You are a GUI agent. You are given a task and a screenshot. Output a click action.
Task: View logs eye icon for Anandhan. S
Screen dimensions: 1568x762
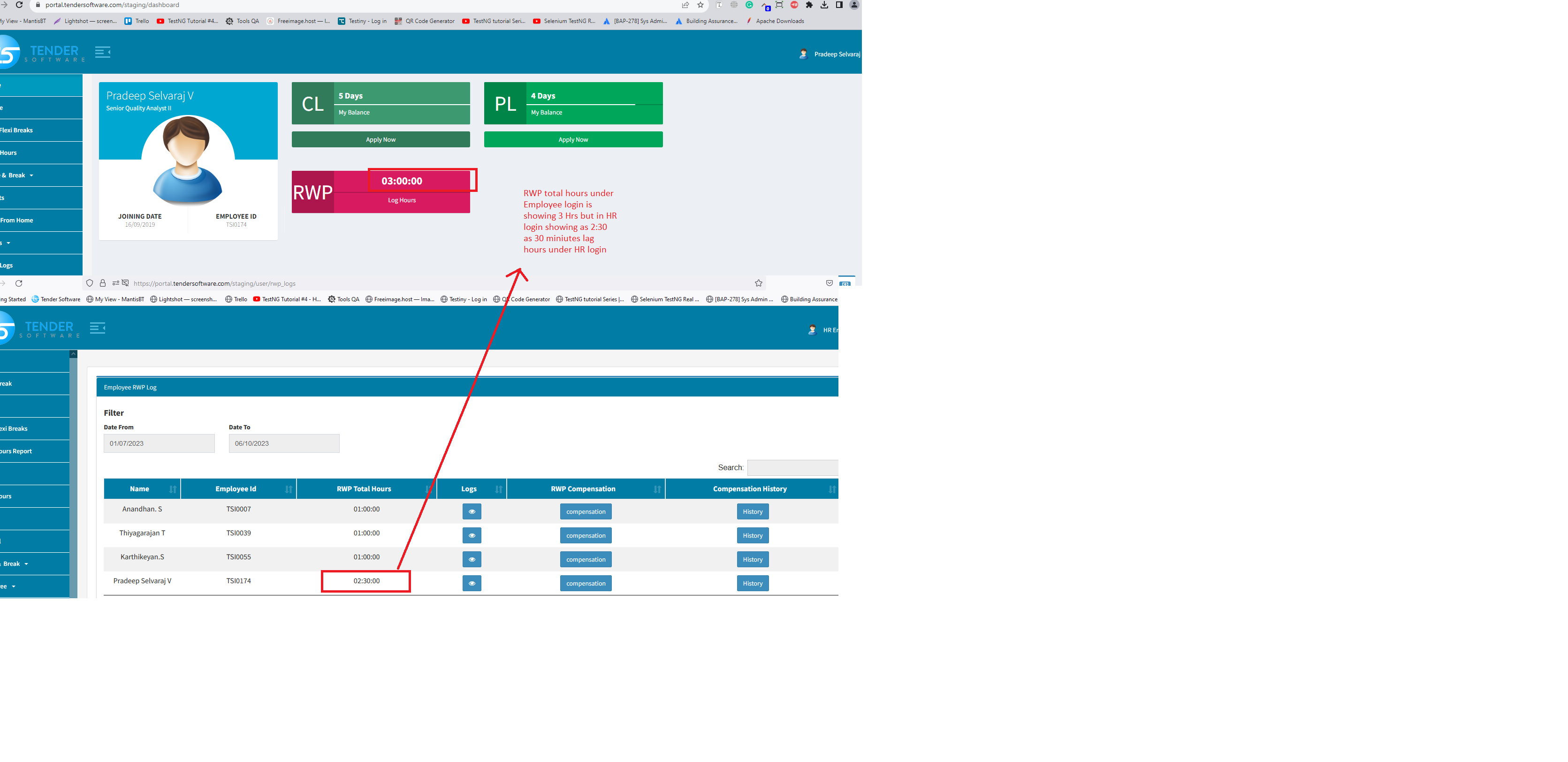coord(472,512)
